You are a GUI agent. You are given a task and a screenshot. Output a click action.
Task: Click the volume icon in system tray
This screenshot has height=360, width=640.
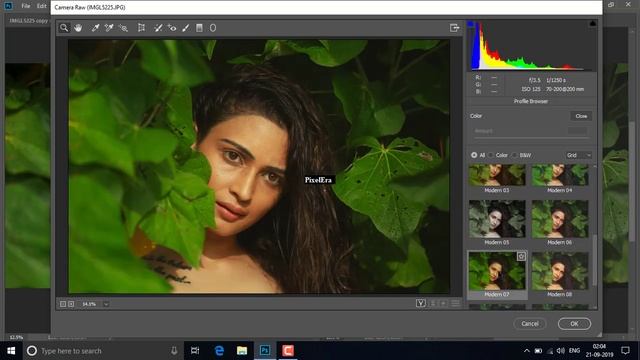click(561, 351)
